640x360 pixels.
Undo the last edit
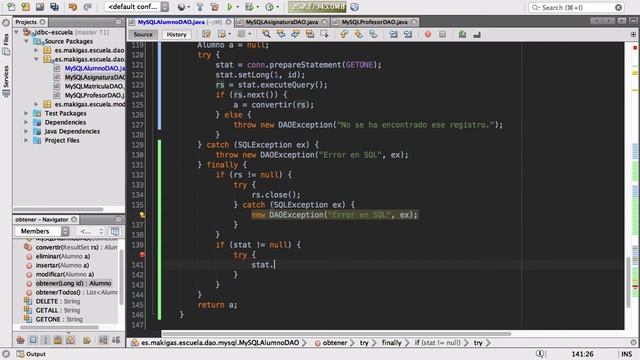73,7
